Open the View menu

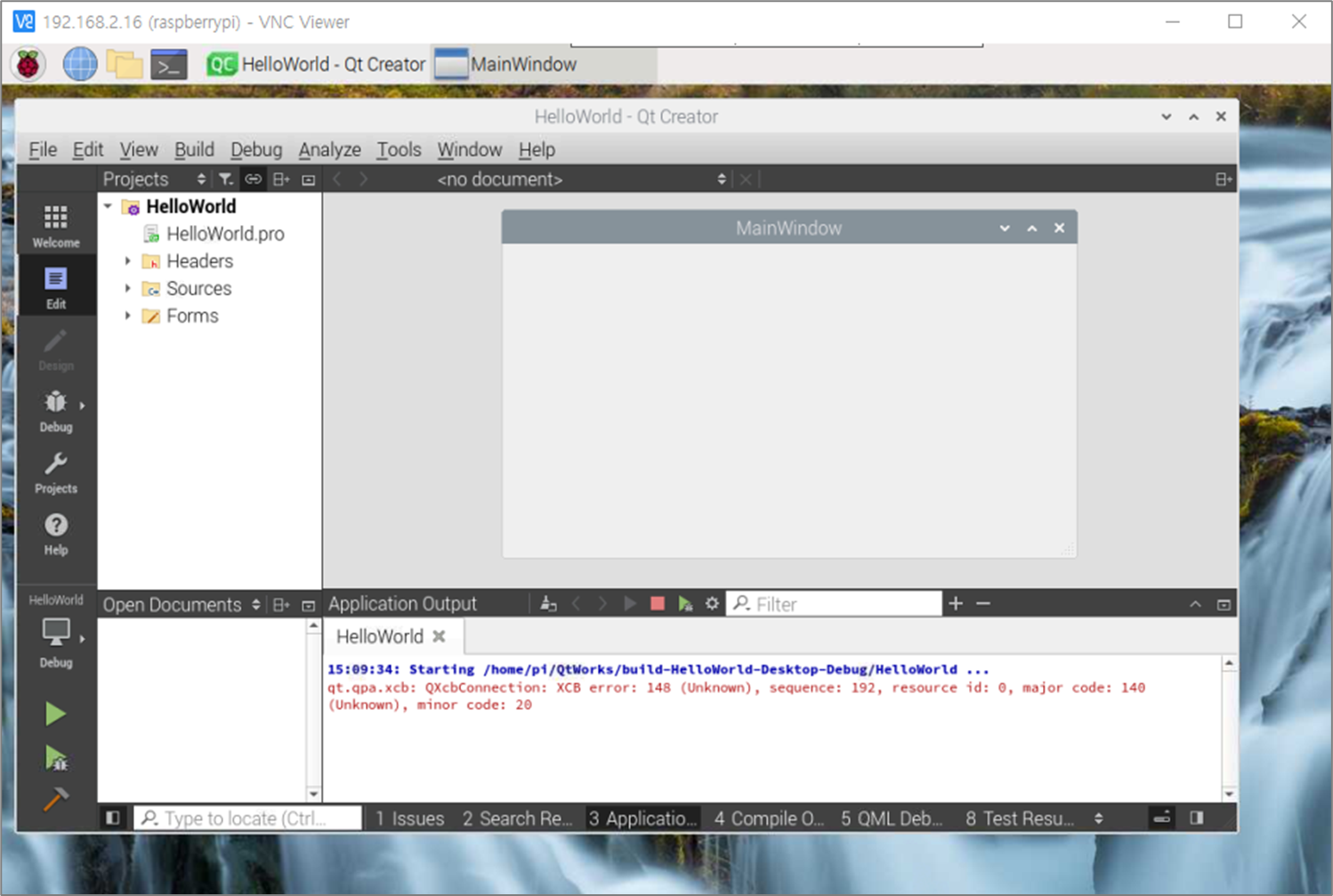pos(139,149)
